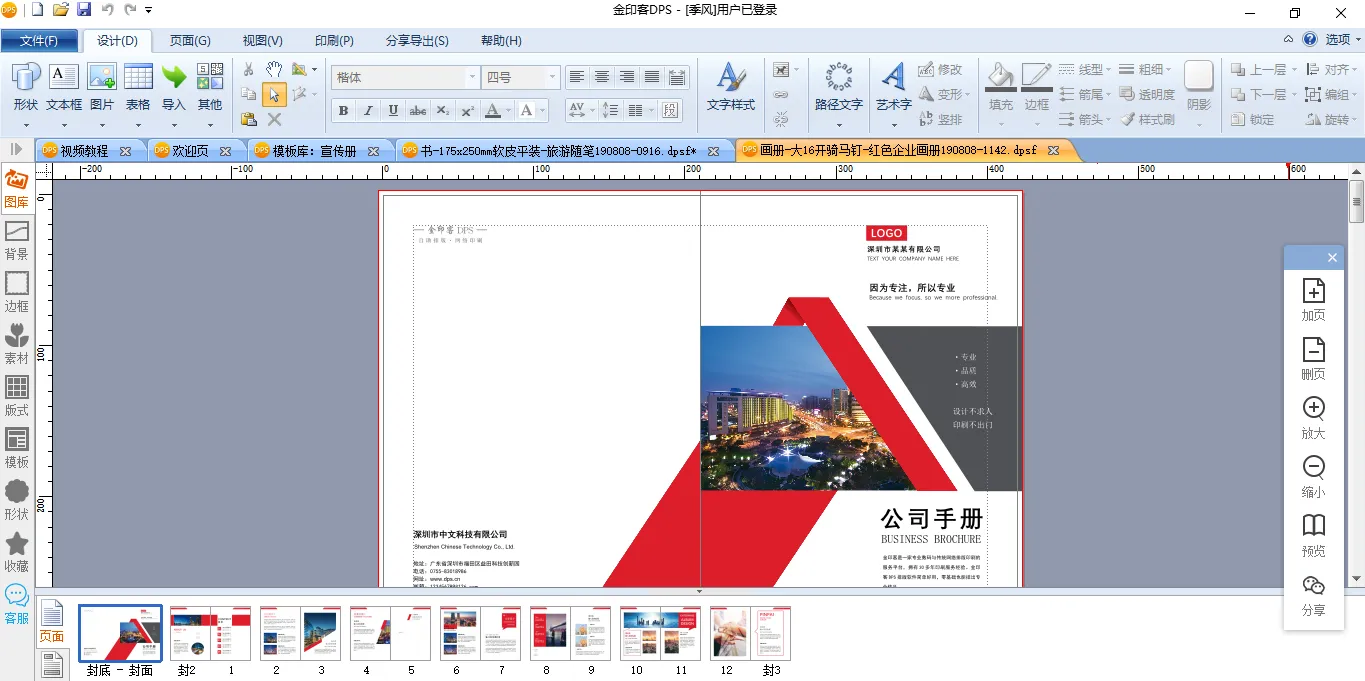Open the 页面(G) ribbon tab

click(x=190, y=41)
